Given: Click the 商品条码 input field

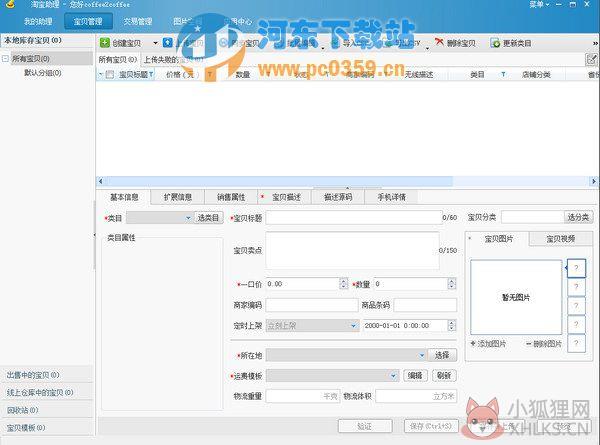Looking at the screenshot, I should tap(425, 305).
